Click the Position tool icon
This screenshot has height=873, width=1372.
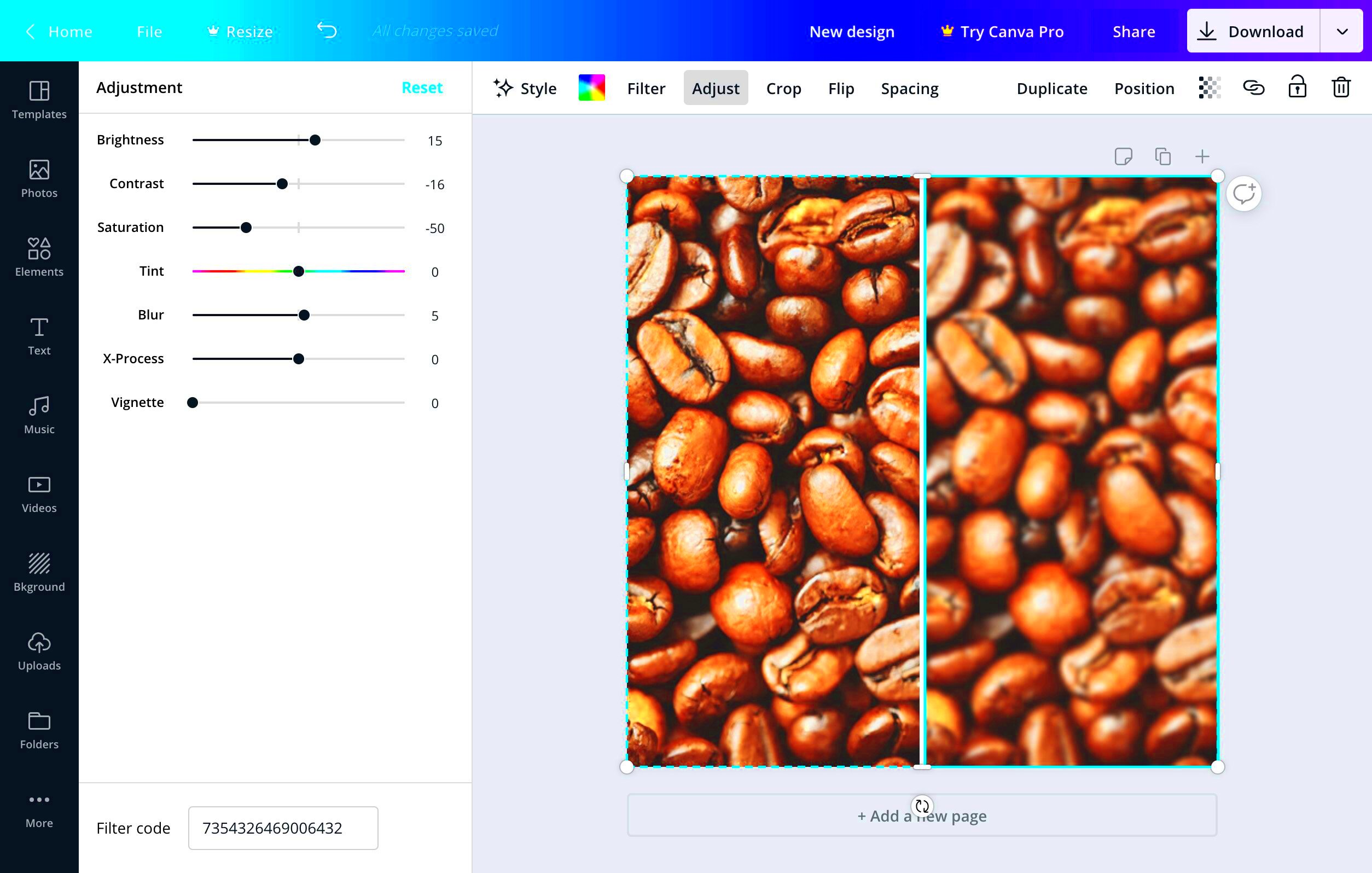(1145, 88)
